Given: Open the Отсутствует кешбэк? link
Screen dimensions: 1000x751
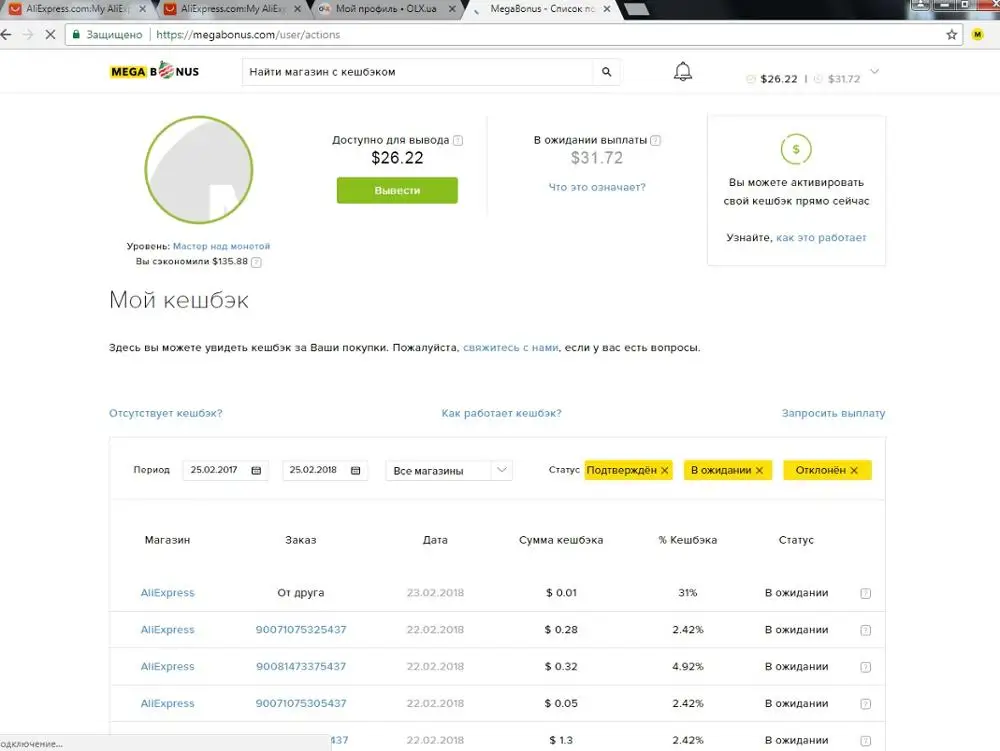Looking at the screenshot, I should pyautogui.click(x=166, y=413).
